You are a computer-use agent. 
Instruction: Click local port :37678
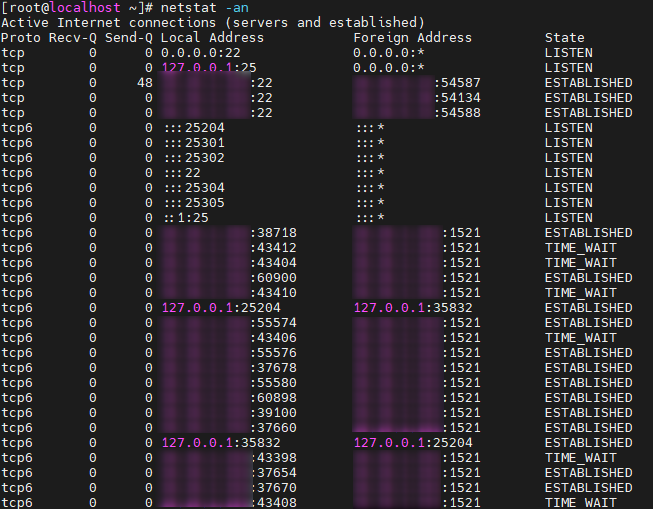coord(273,368)
